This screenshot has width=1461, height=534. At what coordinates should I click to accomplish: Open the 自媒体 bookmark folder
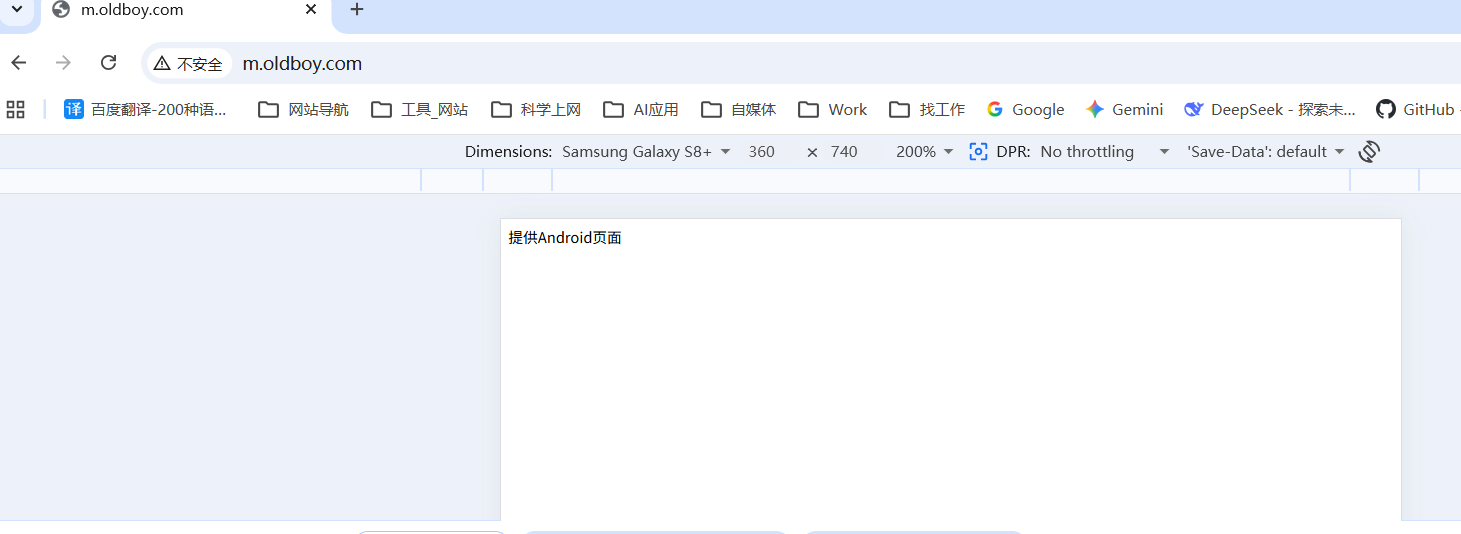click(739, 110)
